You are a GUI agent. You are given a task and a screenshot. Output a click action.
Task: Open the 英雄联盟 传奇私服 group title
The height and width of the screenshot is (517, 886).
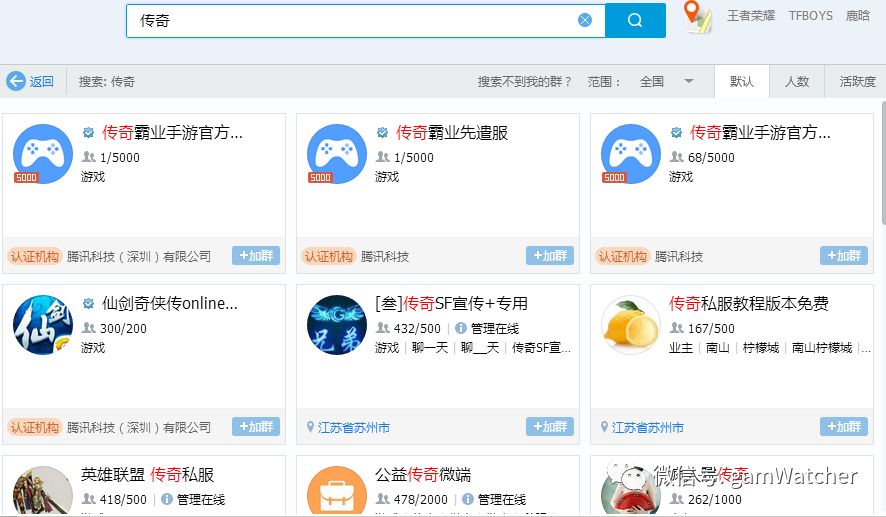[147, 475]
